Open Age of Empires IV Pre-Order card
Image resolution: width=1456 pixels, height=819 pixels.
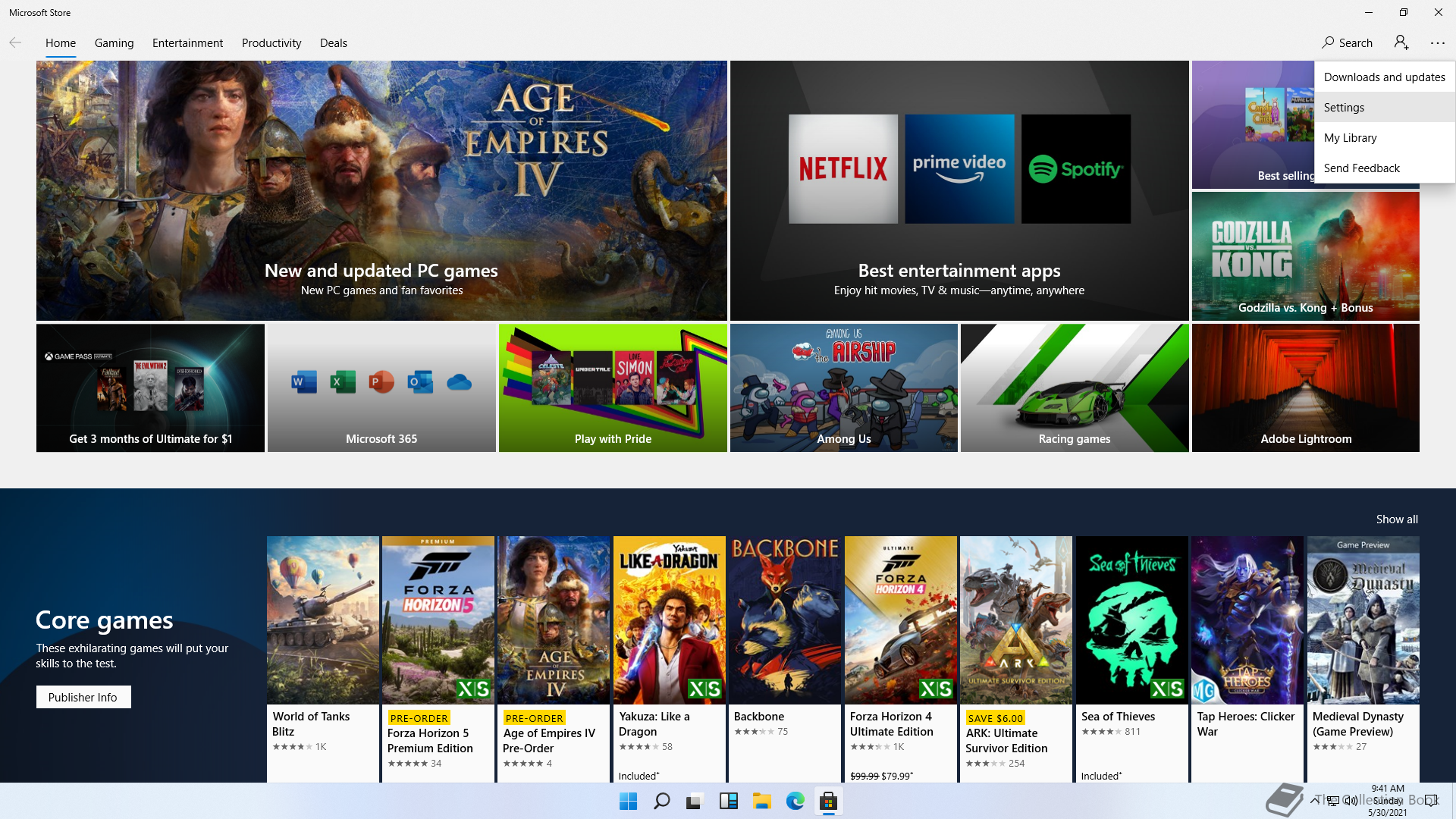point(554,659)
